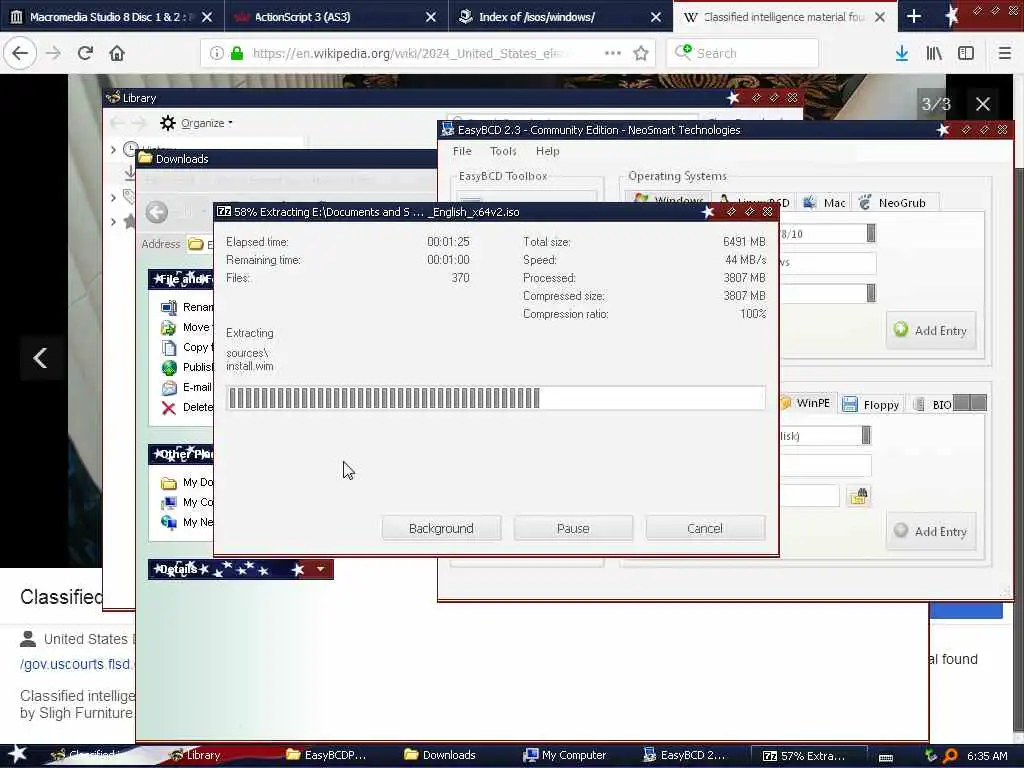The height and width of the screenshot is (768, 1024).
Task: Switch to the Mac tab in EasyBCD
Action: coord(824,202)
